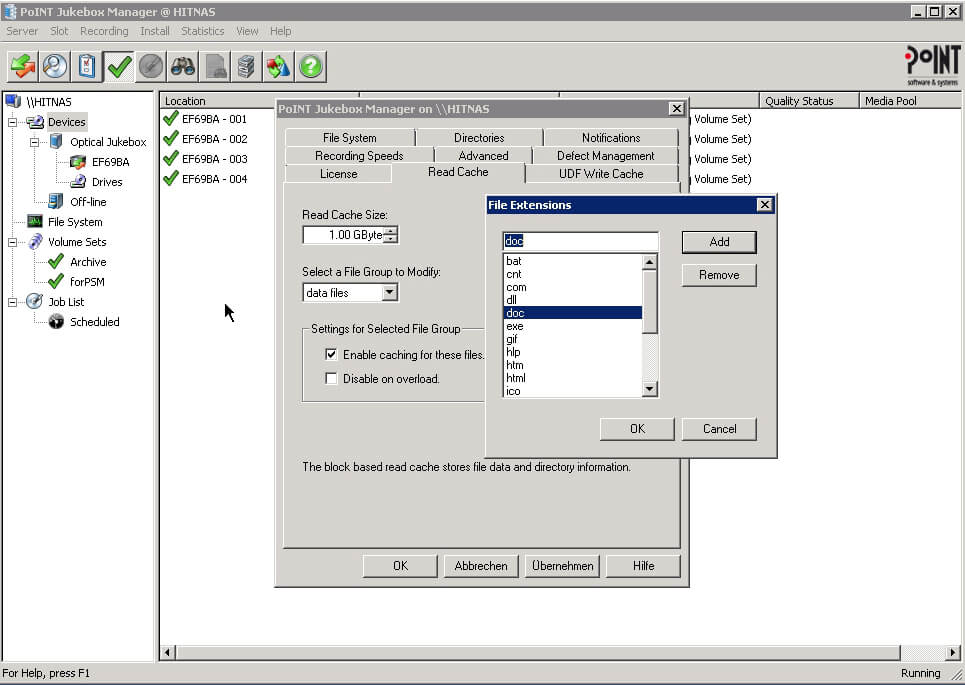Toggle Enable caching for these files checkbox

331,355
